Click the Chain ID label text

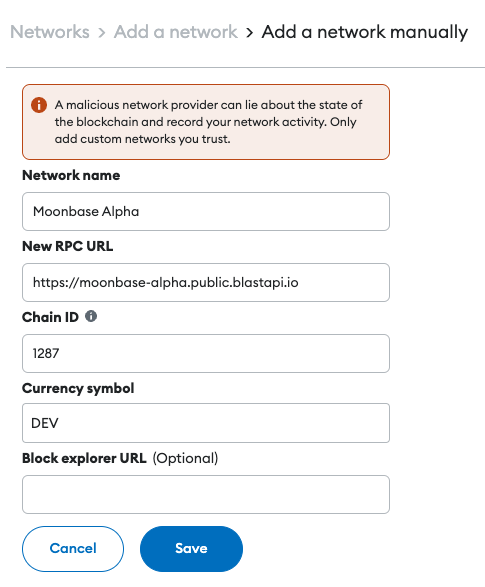[x=51, y=317]
